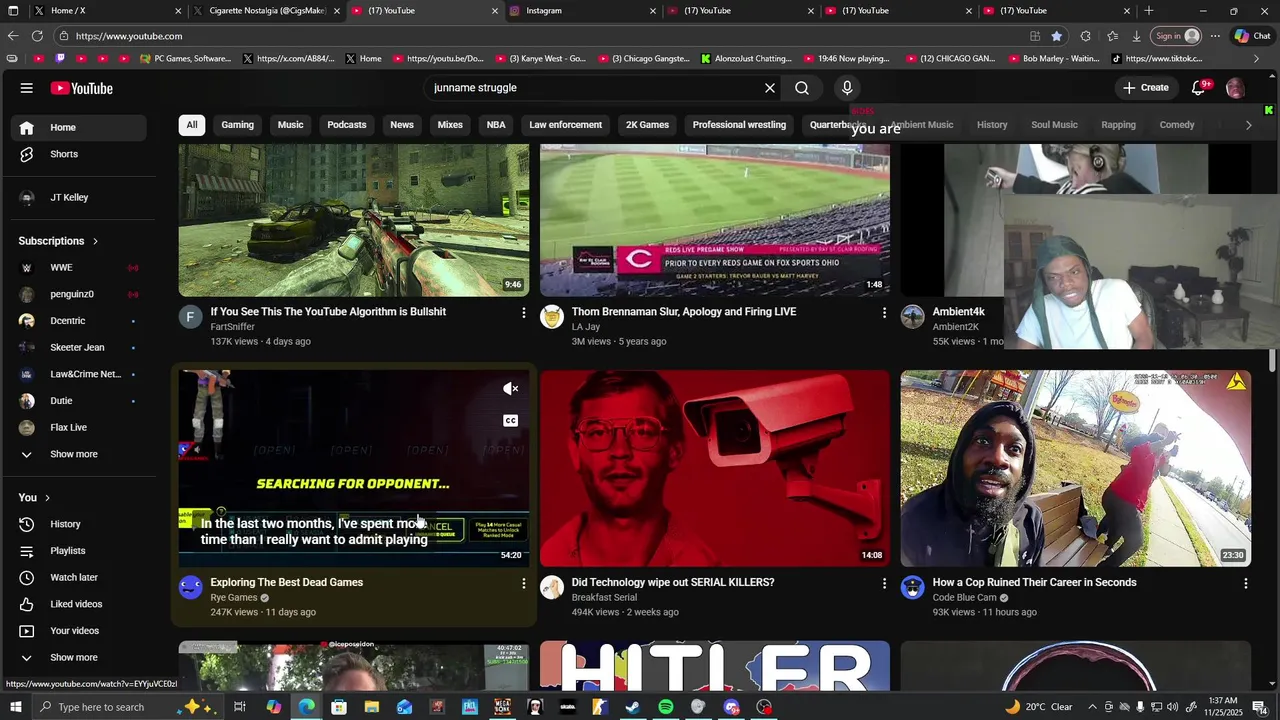Open the Shorts page from sidebar
The width and height of the screenshot is (1280, 720).
point(79,154)
